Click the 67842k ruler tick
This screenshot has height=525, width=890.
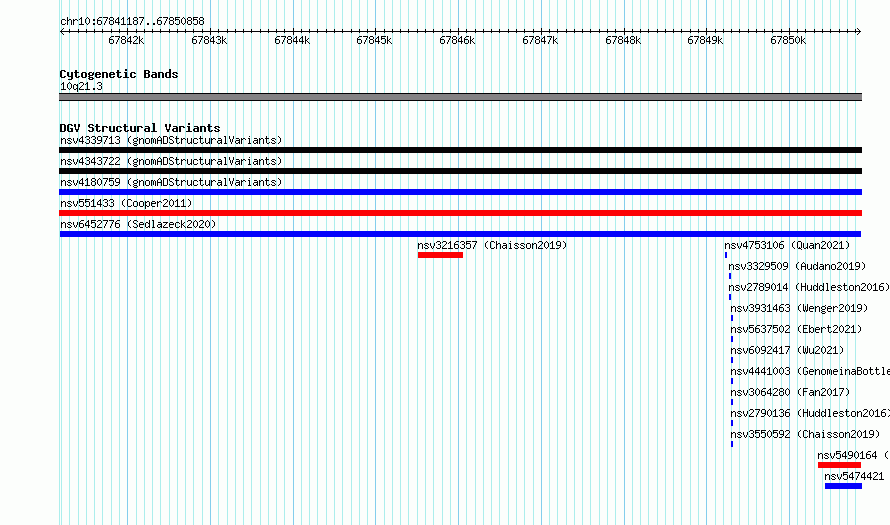(126, 40)
